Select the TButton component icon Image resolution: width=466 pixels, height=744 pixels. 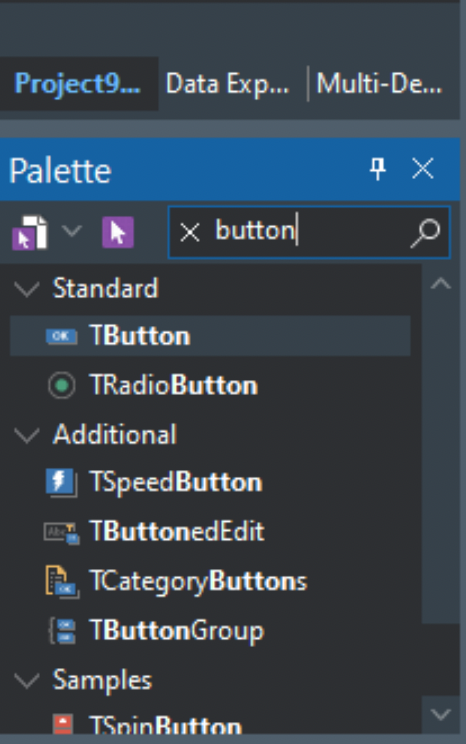point(62,336)
